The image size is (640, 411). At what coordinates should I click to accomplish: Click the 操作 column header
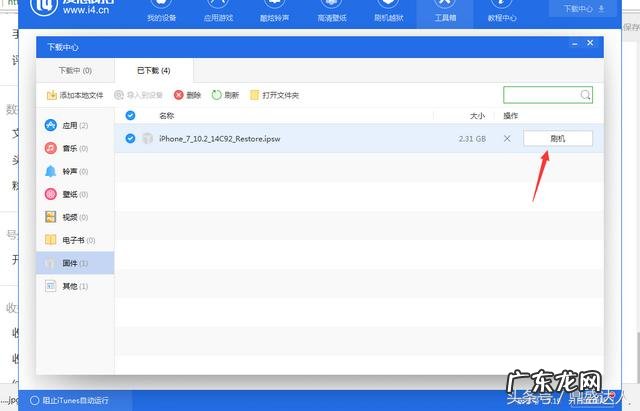click(510, 116)
